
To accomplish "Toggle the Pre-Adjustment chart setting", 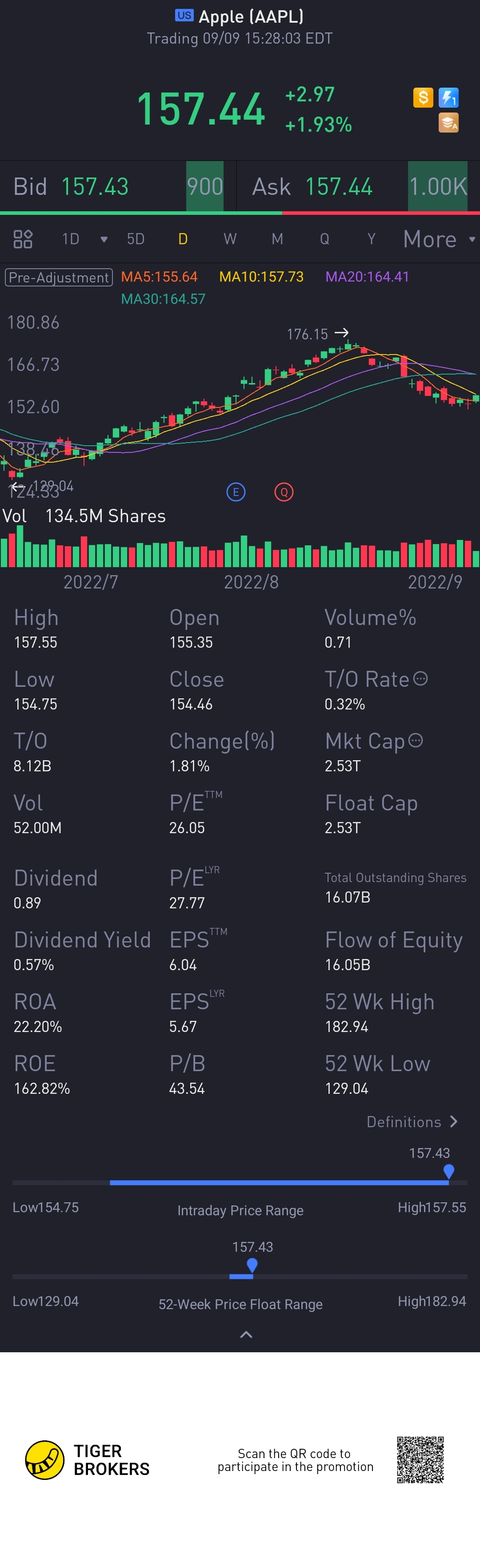I will pos(59,278).
